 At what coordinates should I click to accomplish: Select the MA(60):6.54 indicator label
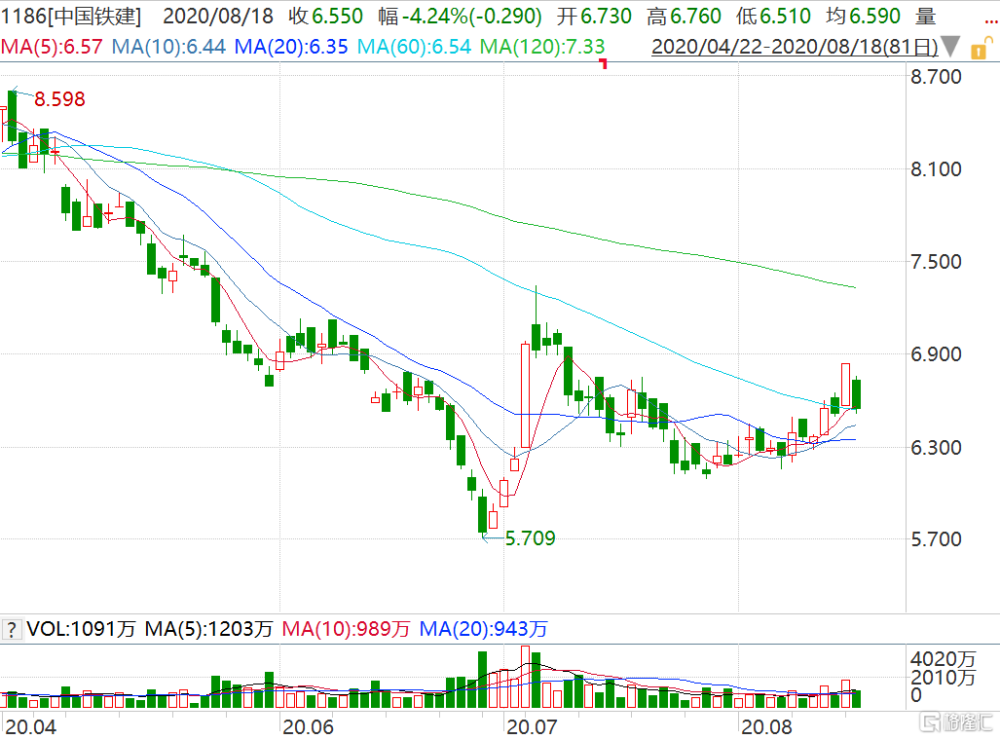414,47
